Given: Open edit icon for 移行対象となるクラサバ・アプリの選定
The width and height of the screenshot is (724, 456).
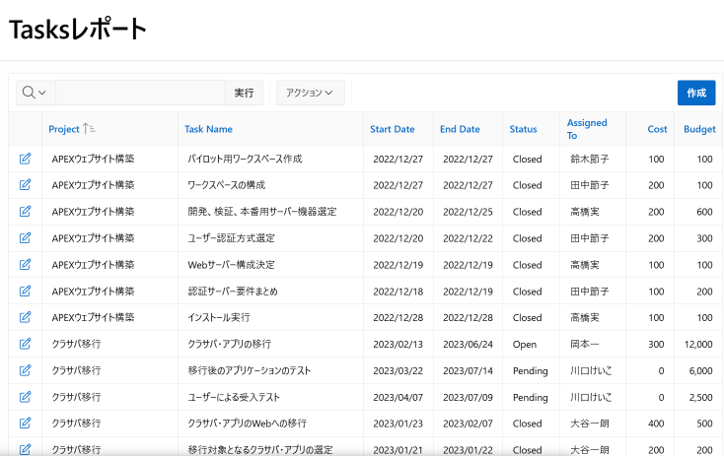Looking at the screenshot, I should [25, 449].
